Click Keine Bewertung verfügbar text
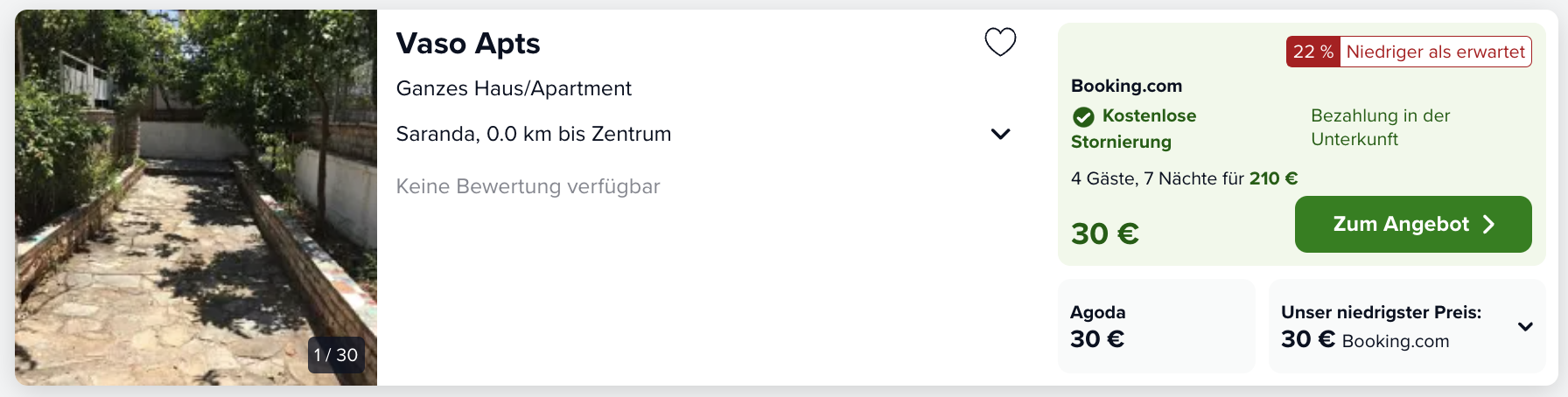The height and width of the screenshot is (397, 1568). (x=528, y=186)
